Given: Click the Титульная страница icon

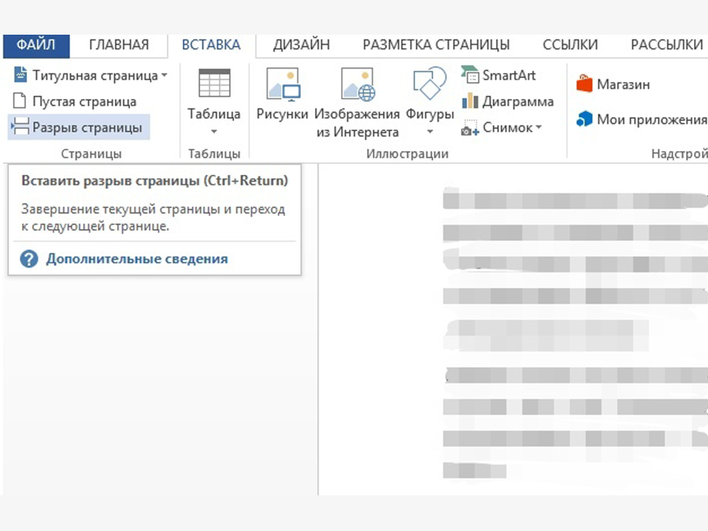Looking at the screenshot, I should point(20,75).
